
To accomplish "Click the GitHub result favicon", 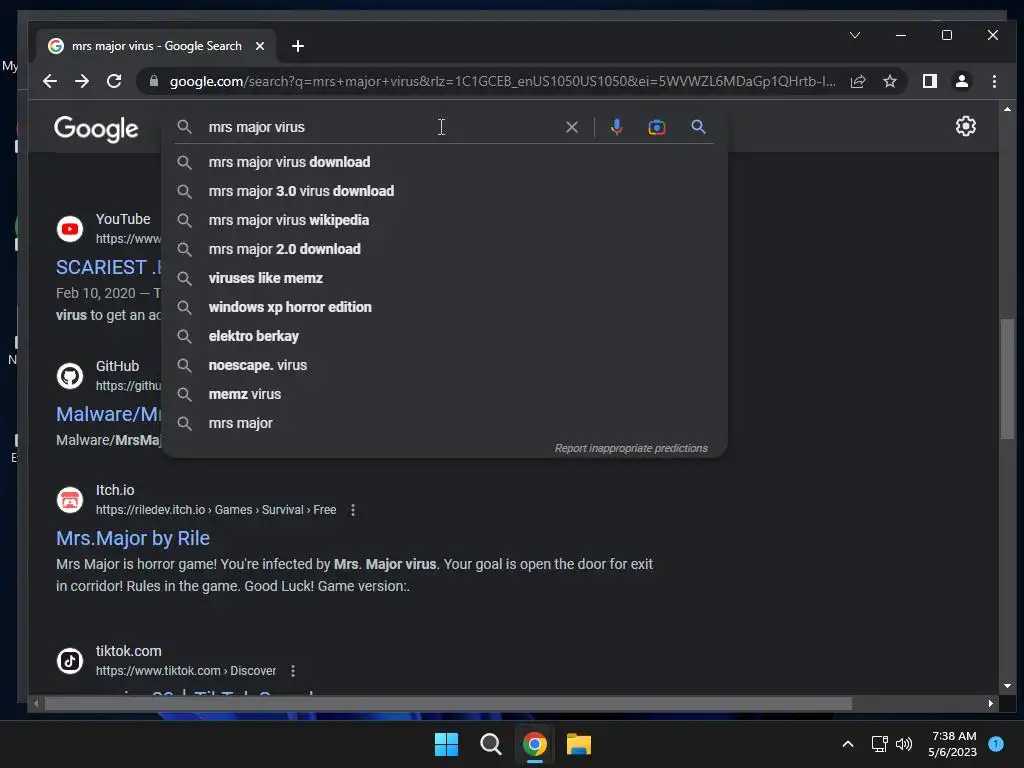I will click(70, 376).
